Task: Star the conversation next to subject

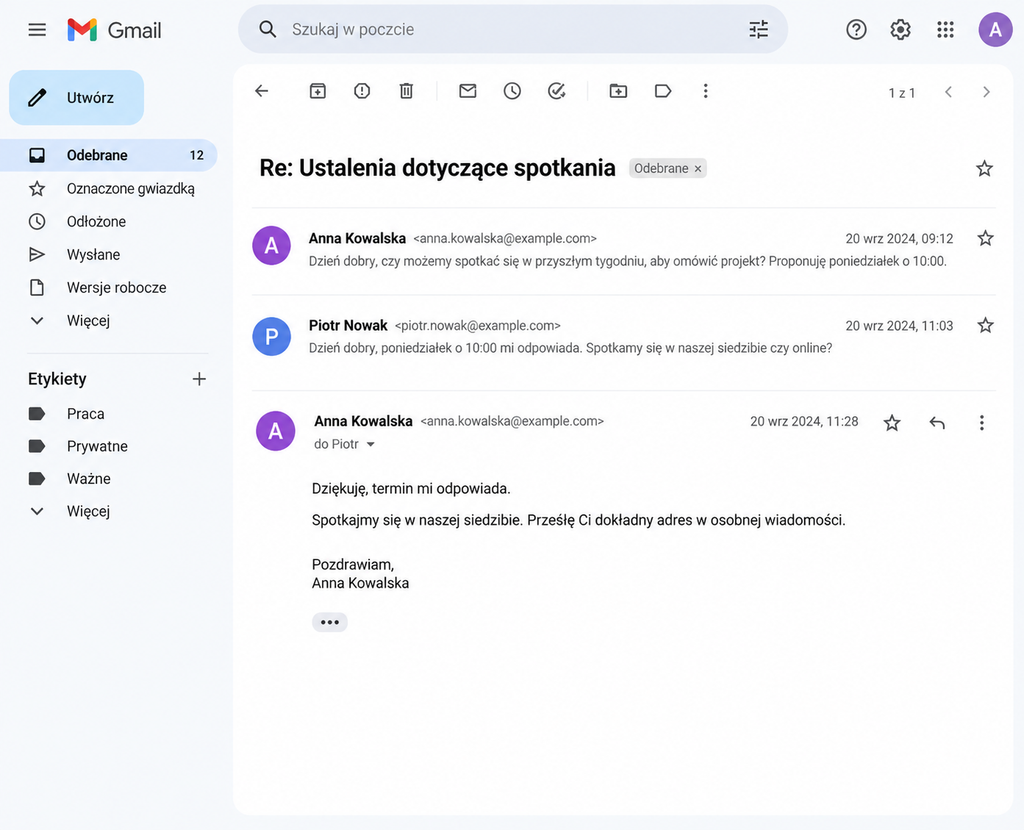Action: click(x=984, y=168)
